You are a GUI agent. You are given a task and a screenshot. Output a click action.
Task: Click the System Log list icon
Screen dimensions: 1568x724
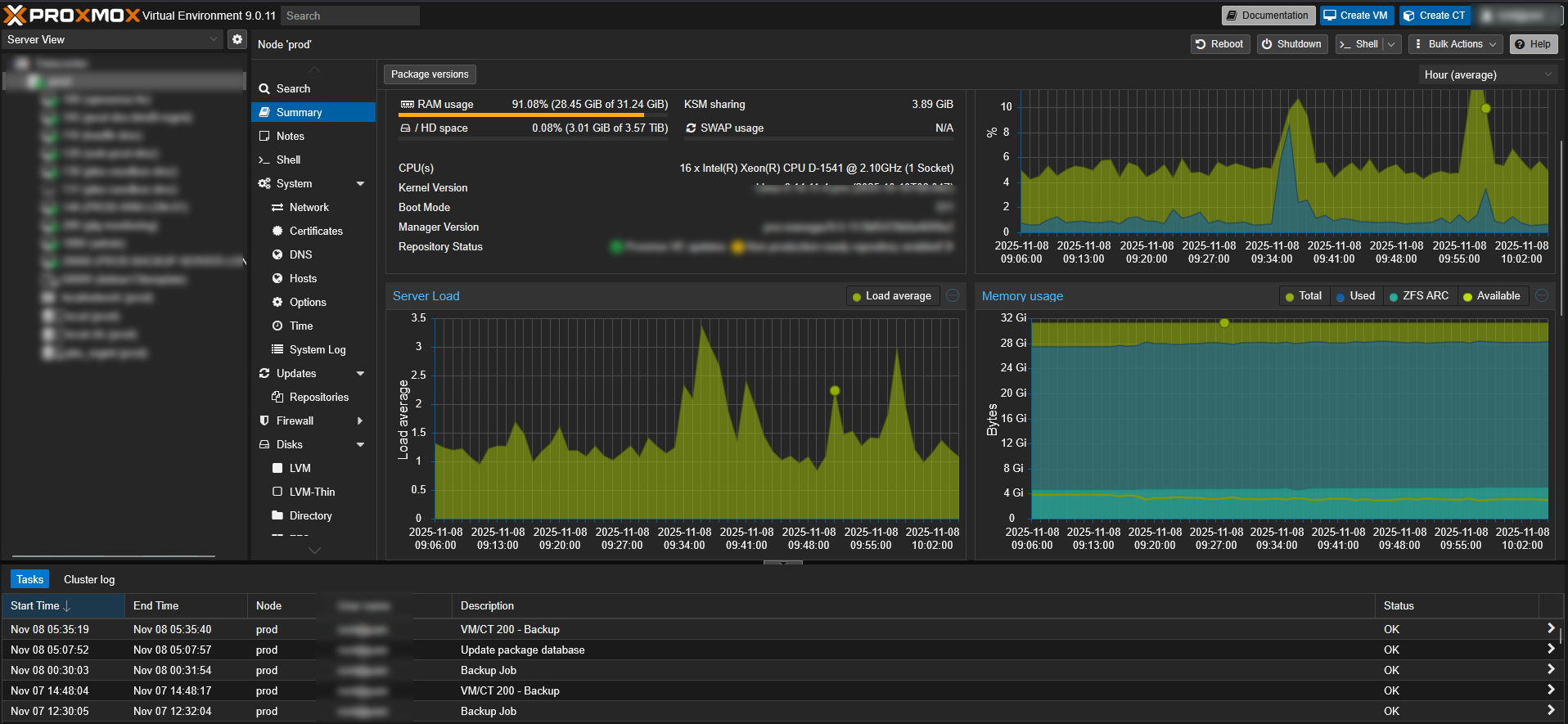[x=277, y=349]
